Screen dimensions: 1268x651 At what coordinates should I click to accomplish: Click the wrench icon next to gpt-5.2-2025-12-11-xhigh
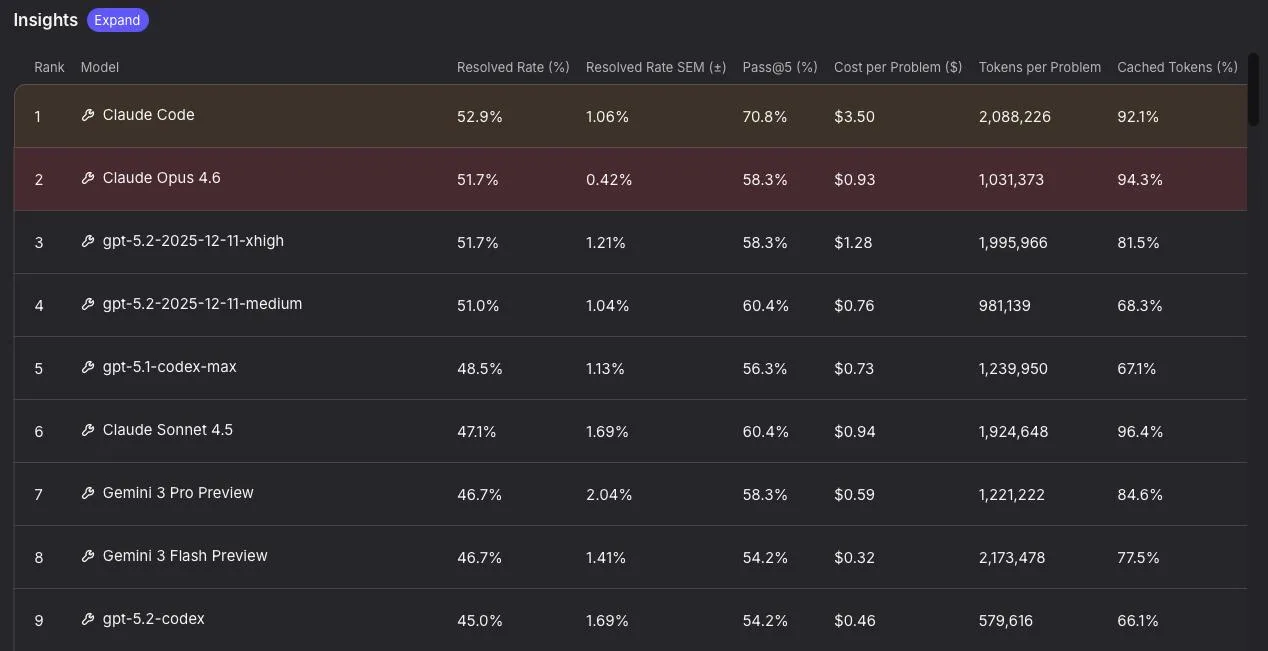tap(88, 241)
